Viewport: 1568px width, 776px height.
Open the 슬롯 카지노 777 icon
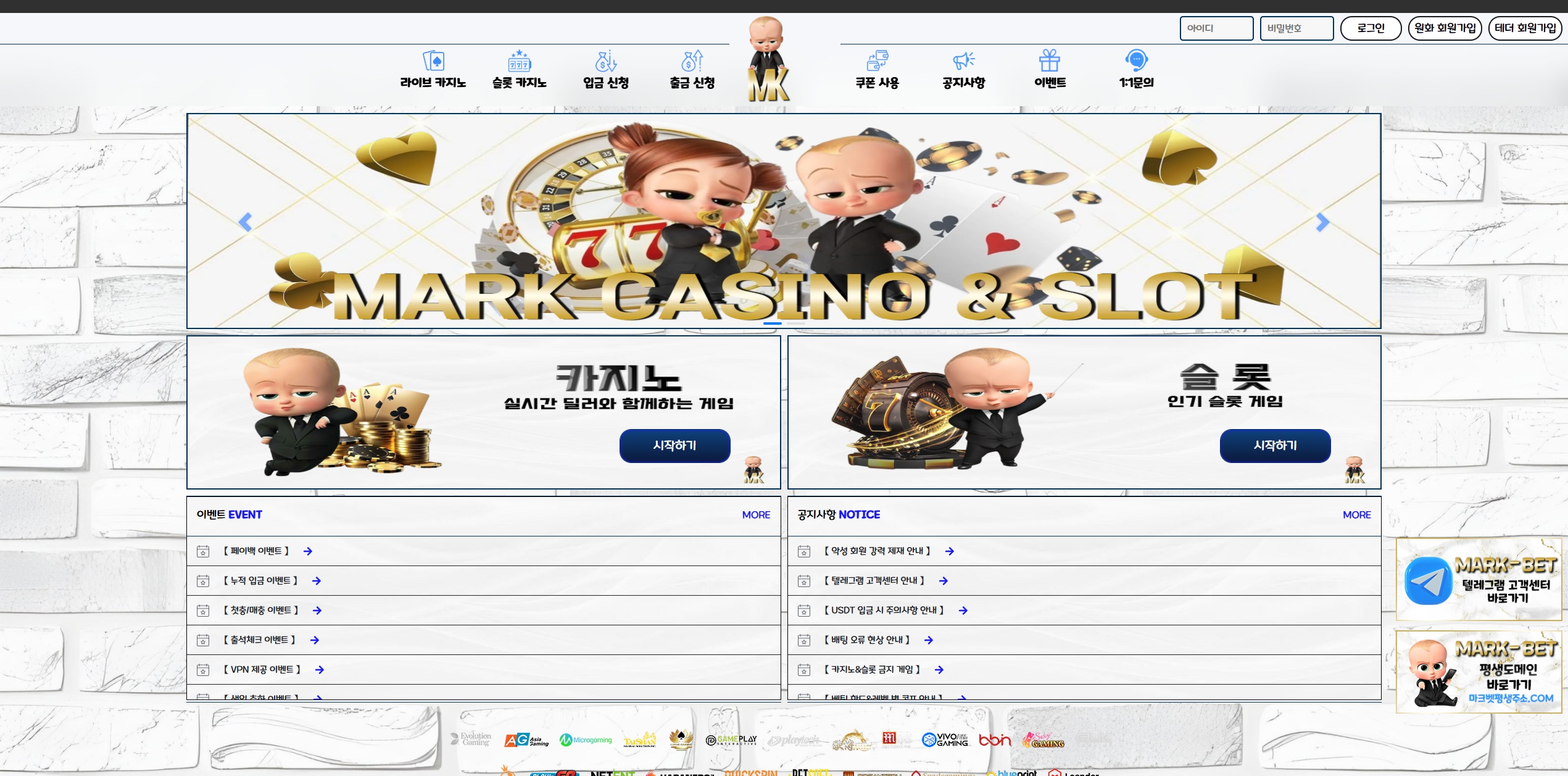519,61
